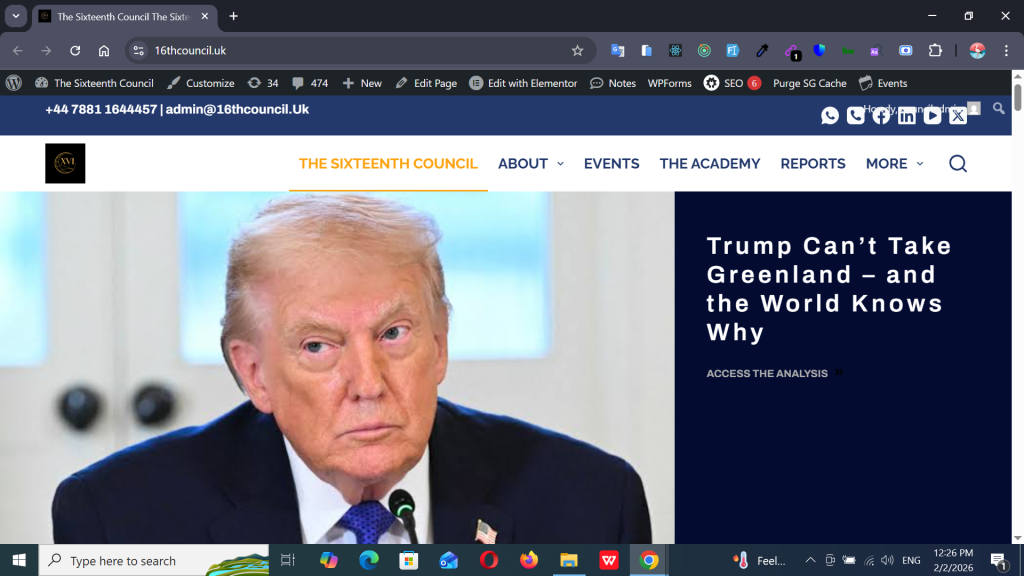Click the LinkedIn icon in header
The image size is (1024, 576).
pyautogui.click(x=907, y=115)
